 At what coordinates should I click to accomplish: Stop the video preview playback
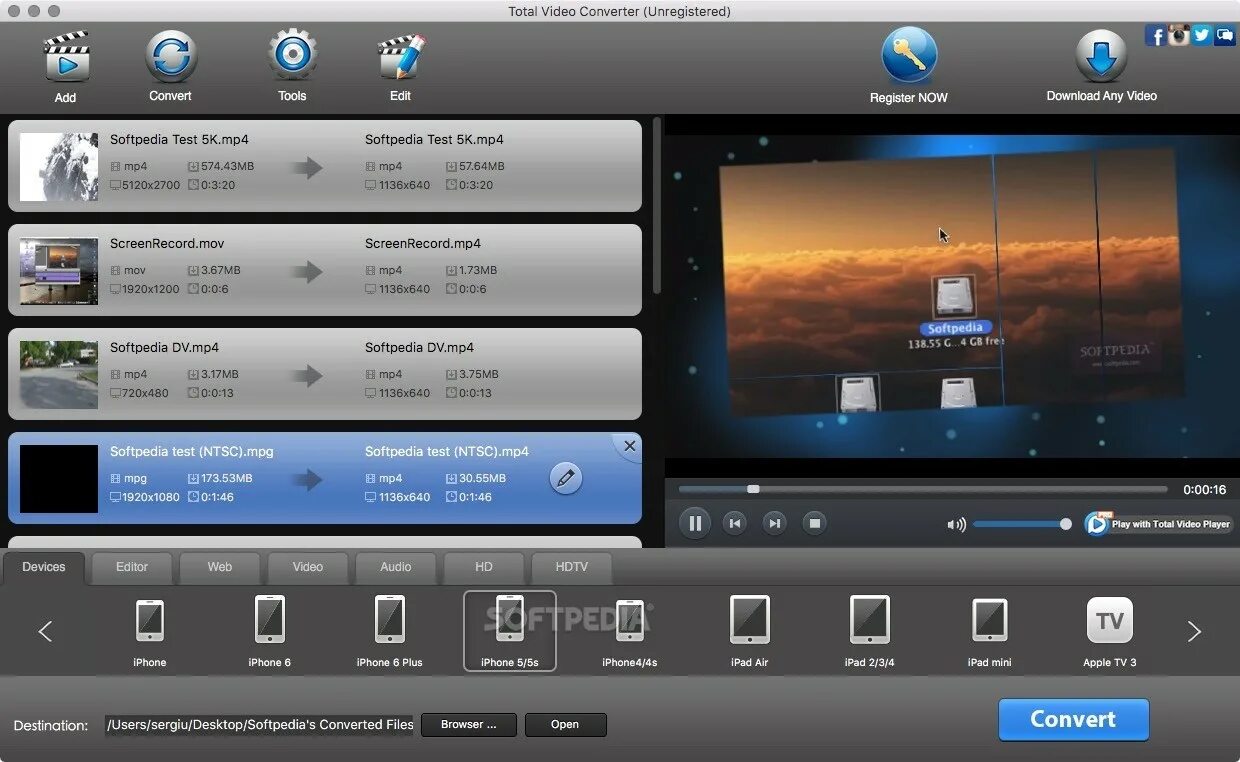[x=815, y=523]
